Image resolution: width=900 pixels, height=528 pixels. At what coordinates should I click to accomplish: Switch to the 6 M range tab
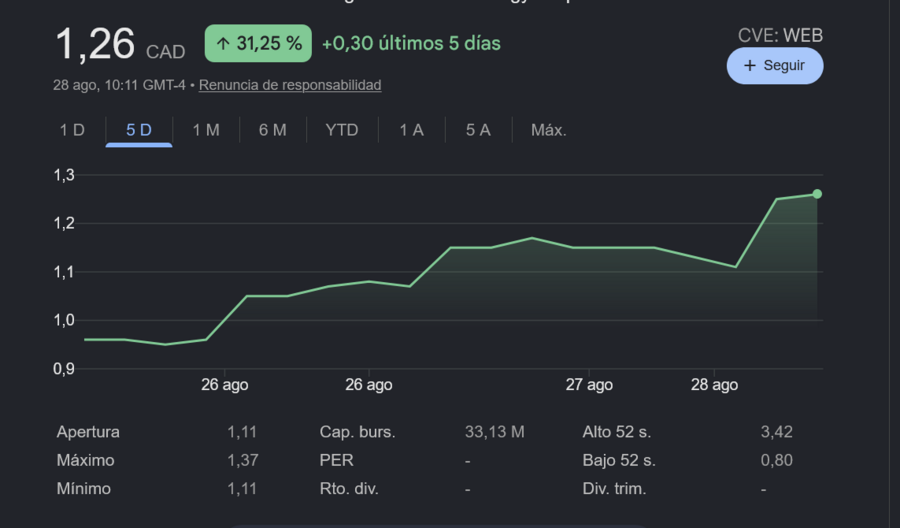273,130
